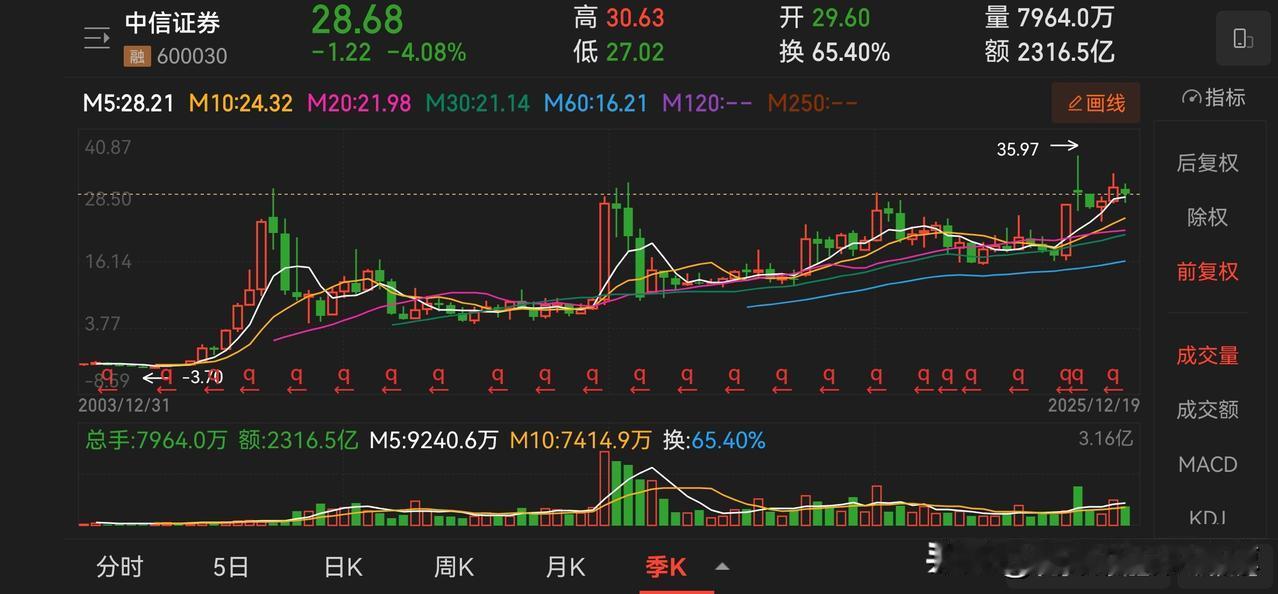Switch to landscape rotate screen icon
Image resolution: width=1278 pixels, height=594 pixels.
coord(1242,39)
